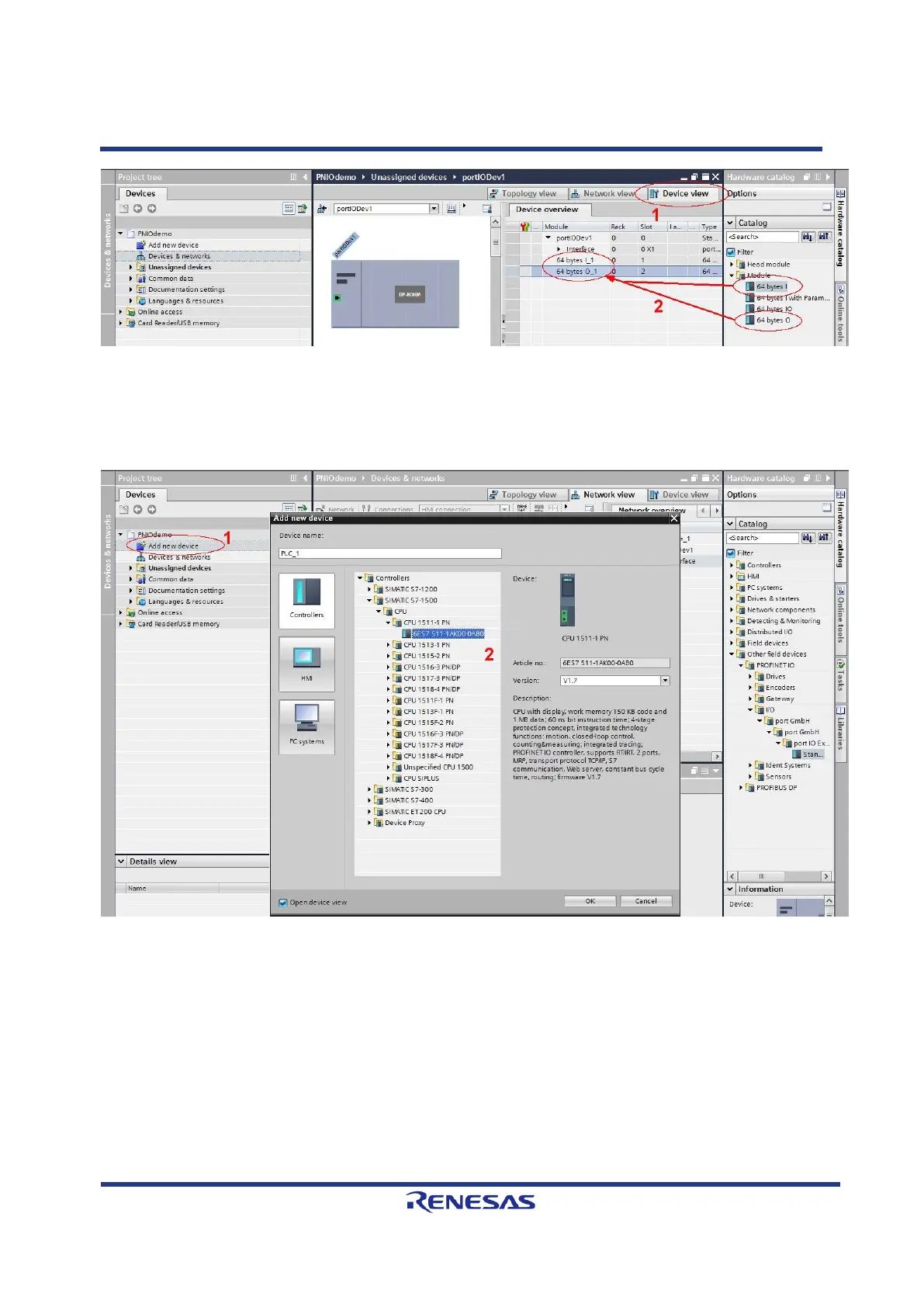Expand the Device Proxy folder
The height and width of the screenshot is (1307, 924).
coord(369,823)
